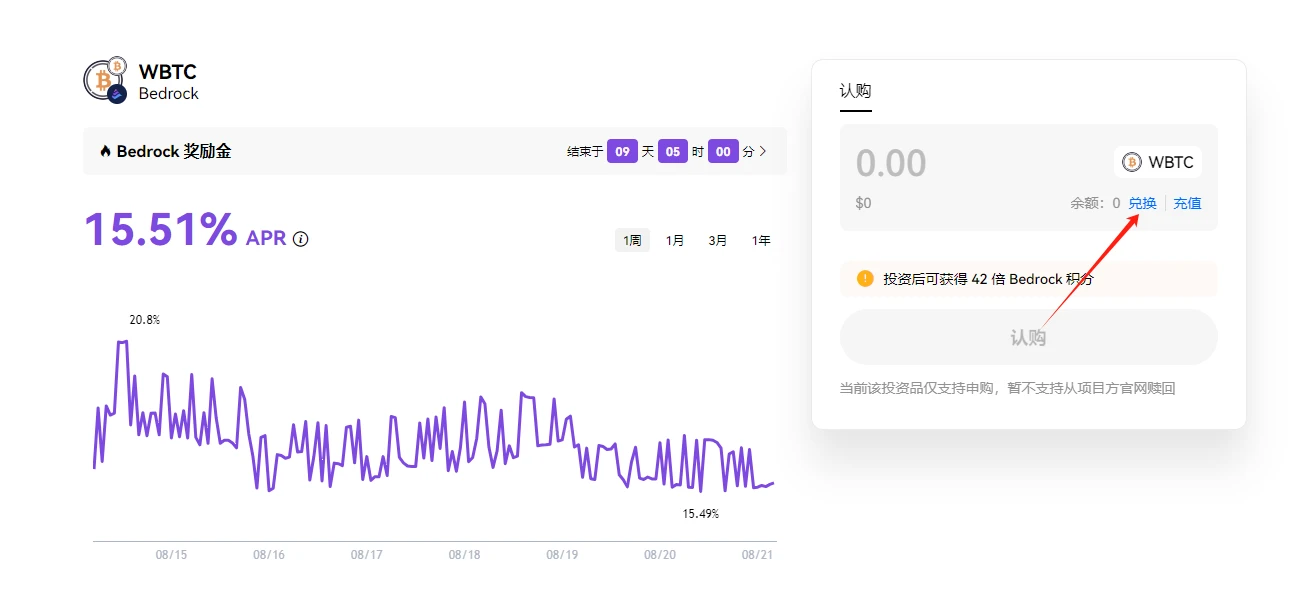The height and width of the screenshot is (605, 1307).
Task: Click the Bitcoin badge on the WBTC avatar
Action: tap(118, 67)
